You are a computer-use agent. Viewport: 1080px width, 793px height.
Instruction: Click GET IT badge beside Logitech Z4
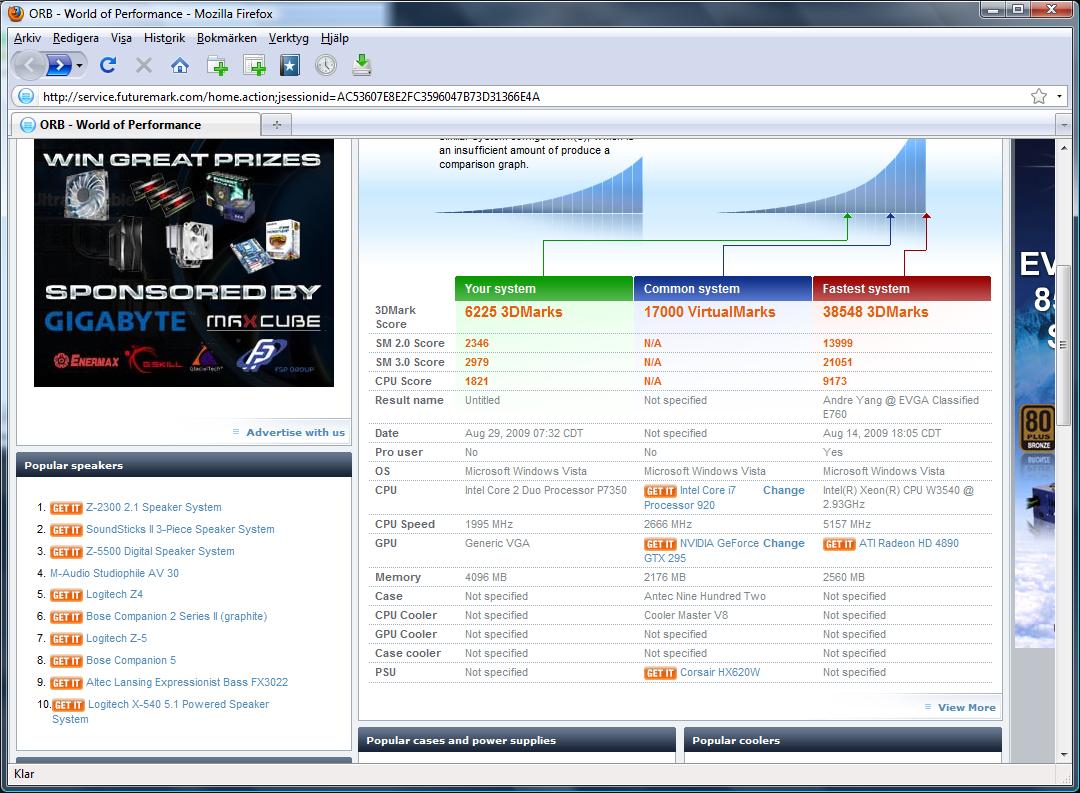pos(66,595)
